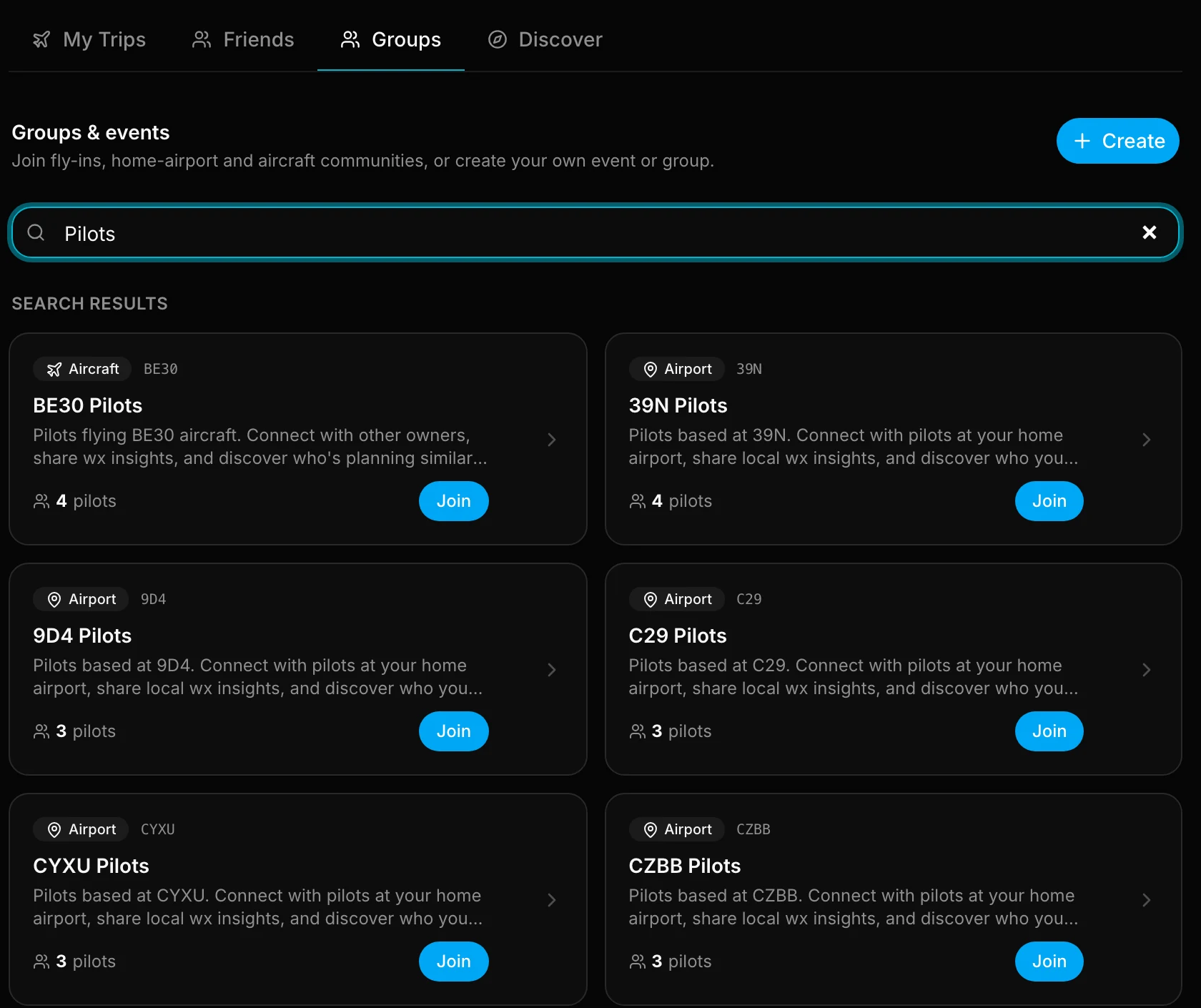Viewport: 1201px width, 1008px height.
Task: Click the pilots count icon on C29 card
Action: point(637,731)
